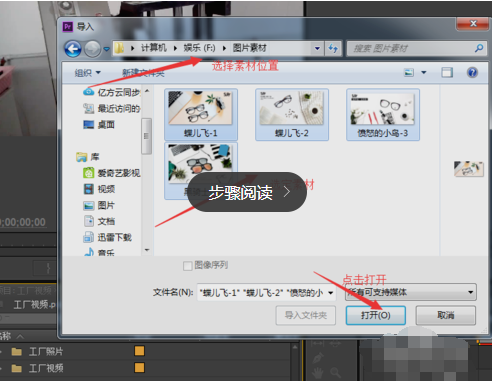492x381 pixels.
Task: Select the 蝶儿飞-2 image thumbnail
Action: (292, 114)
